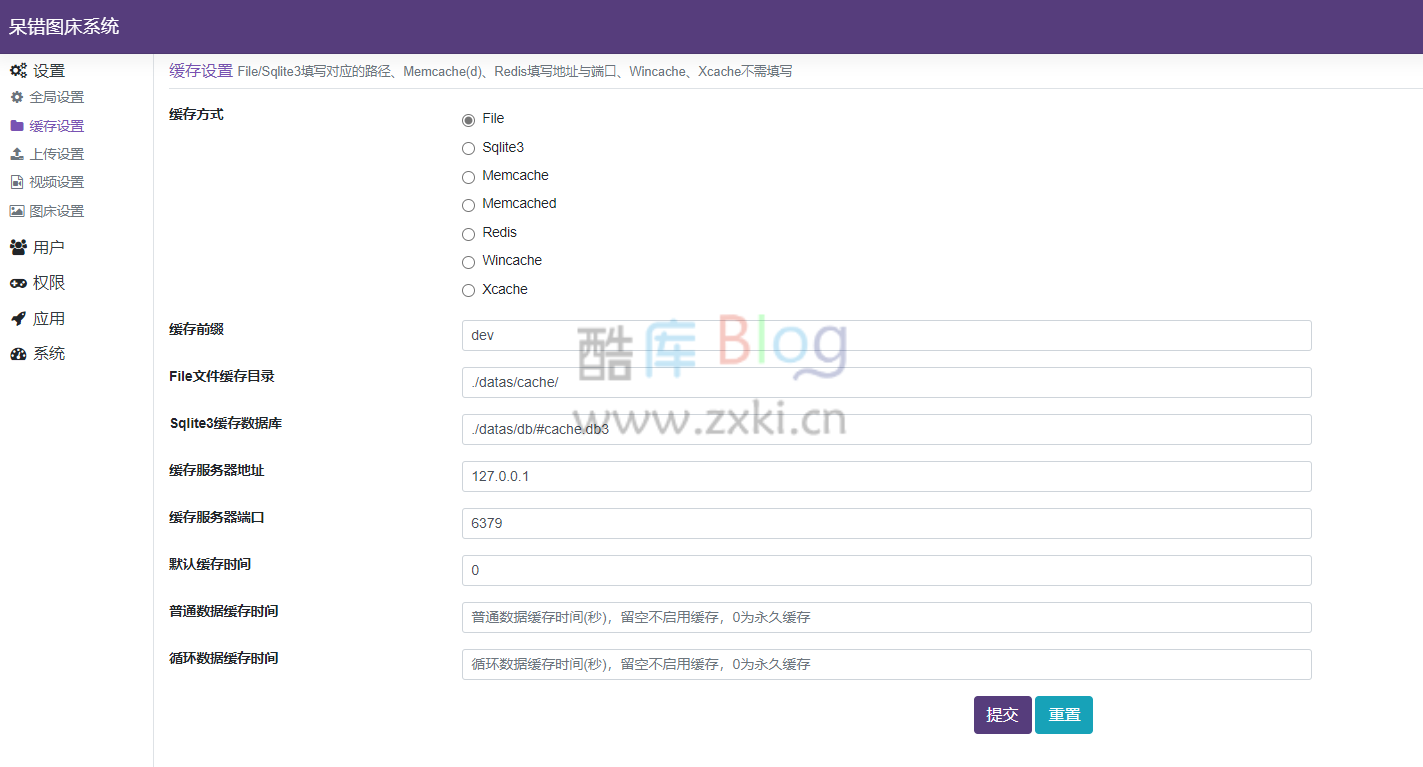
Task: Select the Sqlite3 cache method
Action: tap(468, 147)
